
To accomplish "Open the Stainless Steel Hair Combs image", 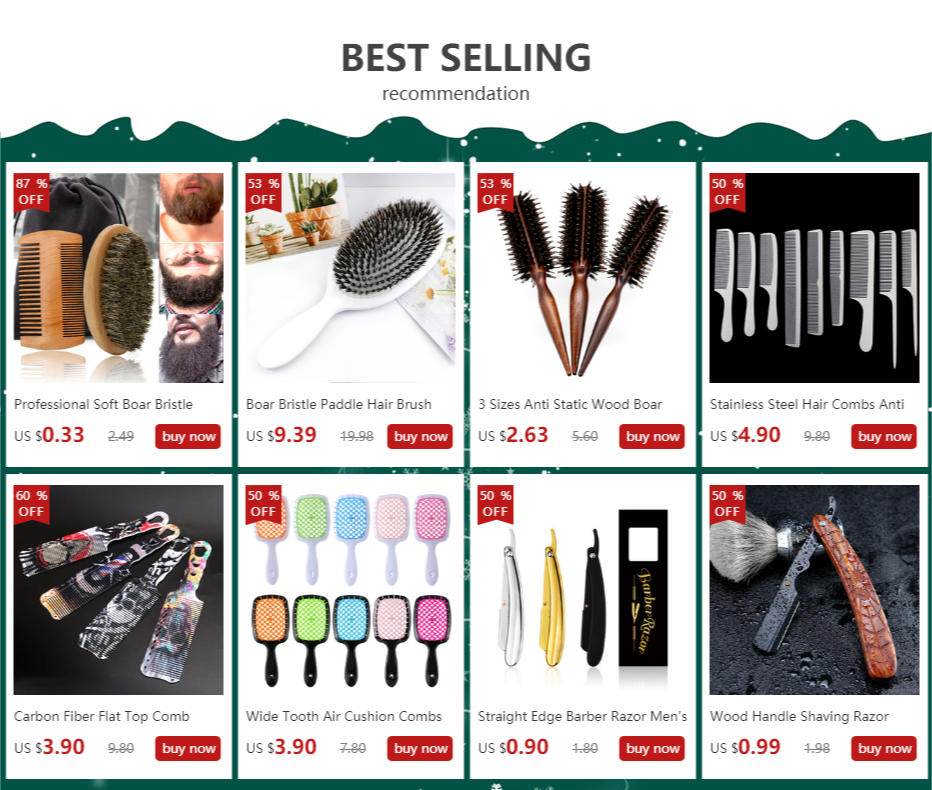I will tap(814, 278).
